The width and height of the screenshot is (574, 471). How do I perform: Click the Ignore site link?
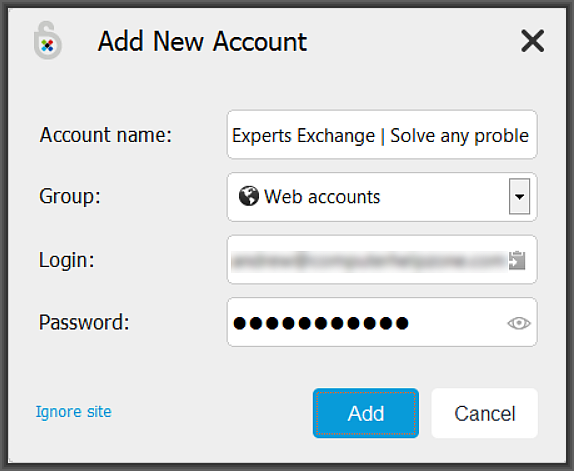click(x=73, y=412)
